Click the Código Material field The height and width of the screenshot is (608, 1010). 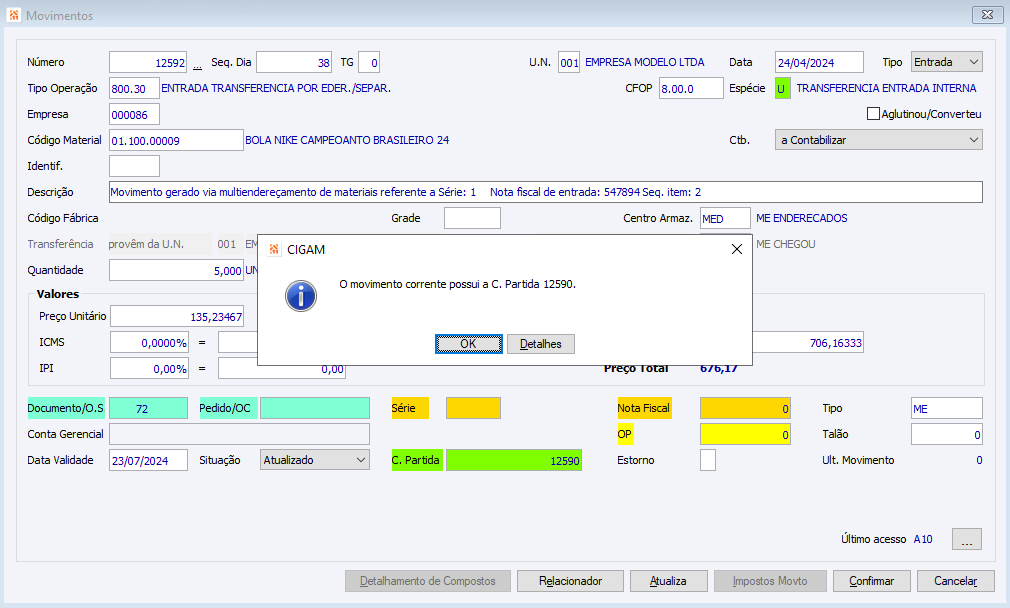(x=176, y=140)
